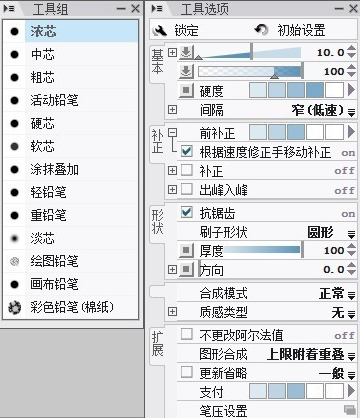Viewport: 360px width, 418px height.
Task: Enable 不更改阿尔法值 checkbox
Action: pyautogui.click(x=187, y=334)
